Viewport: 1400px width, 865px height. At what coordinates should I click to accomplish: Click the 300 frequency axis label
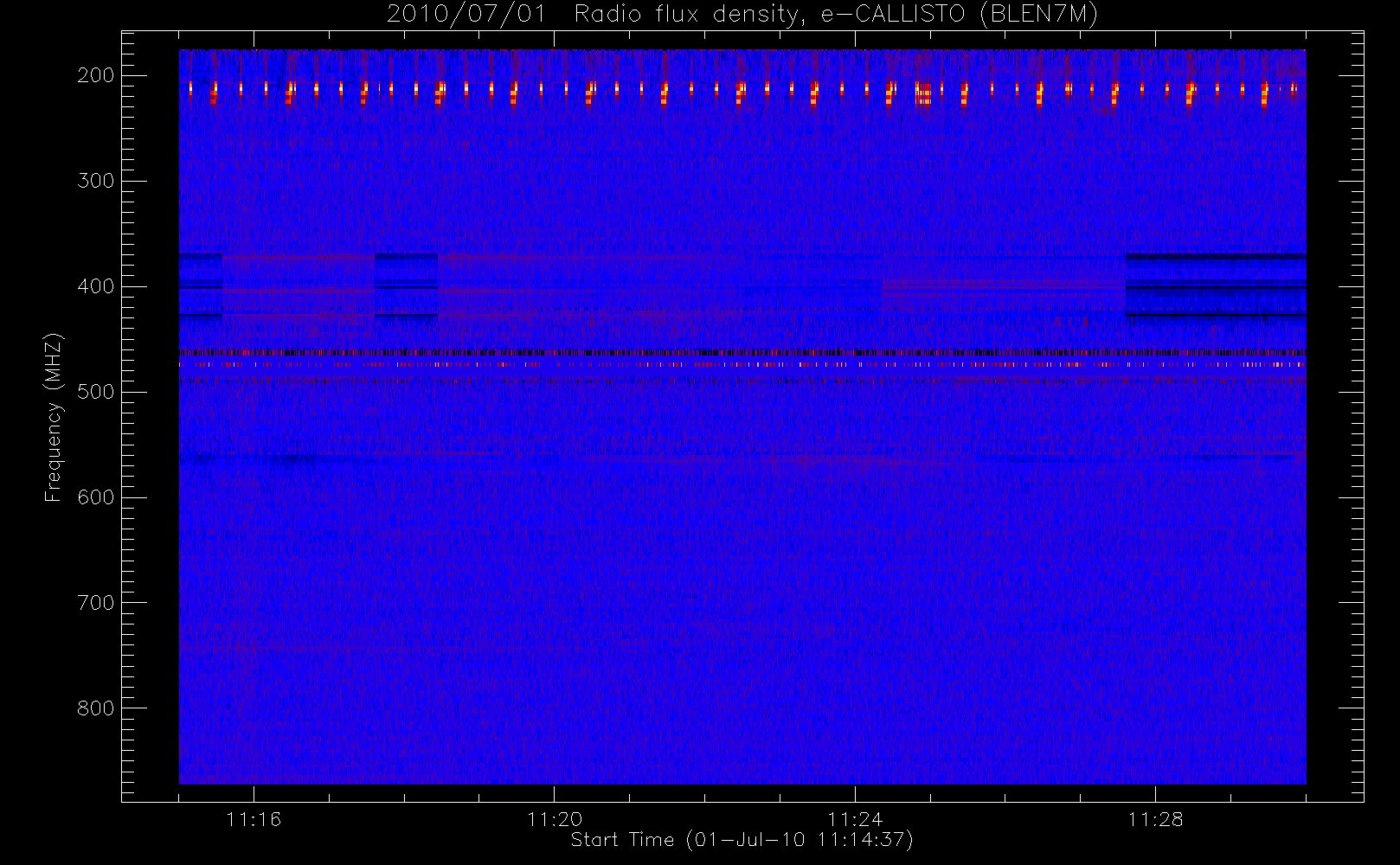[96, 181]
